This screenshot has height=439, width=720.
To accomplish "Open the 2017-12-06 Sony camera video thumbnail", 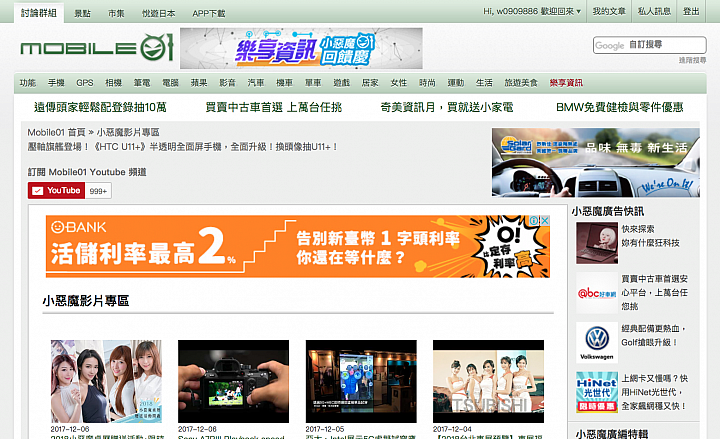I will pos(234,382).
